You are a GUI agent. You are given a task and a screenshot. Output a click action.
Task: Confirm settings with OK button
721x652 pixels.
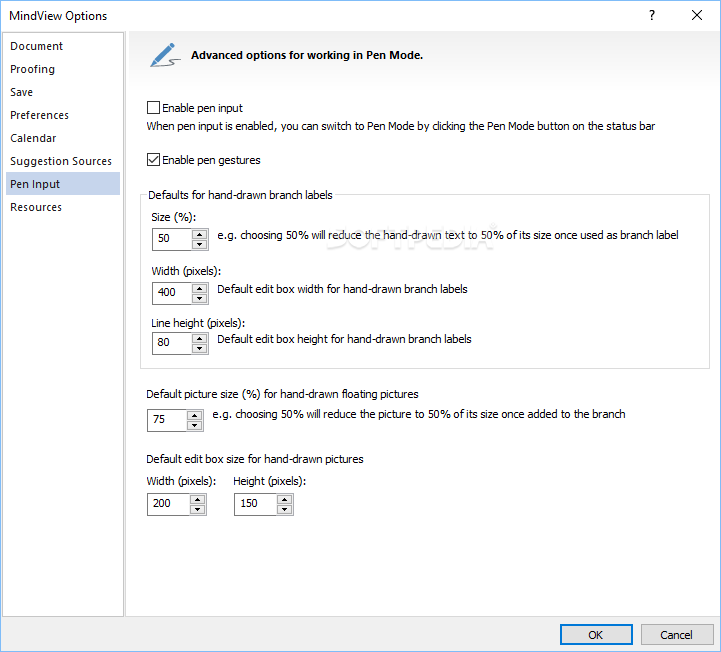596,635
